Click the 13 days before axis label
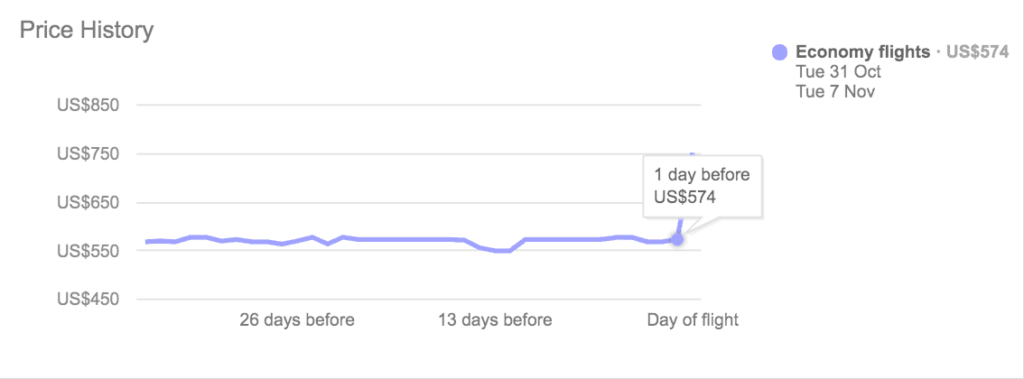The width and height of the screenshot is (1024, 379). coord(494,320)
